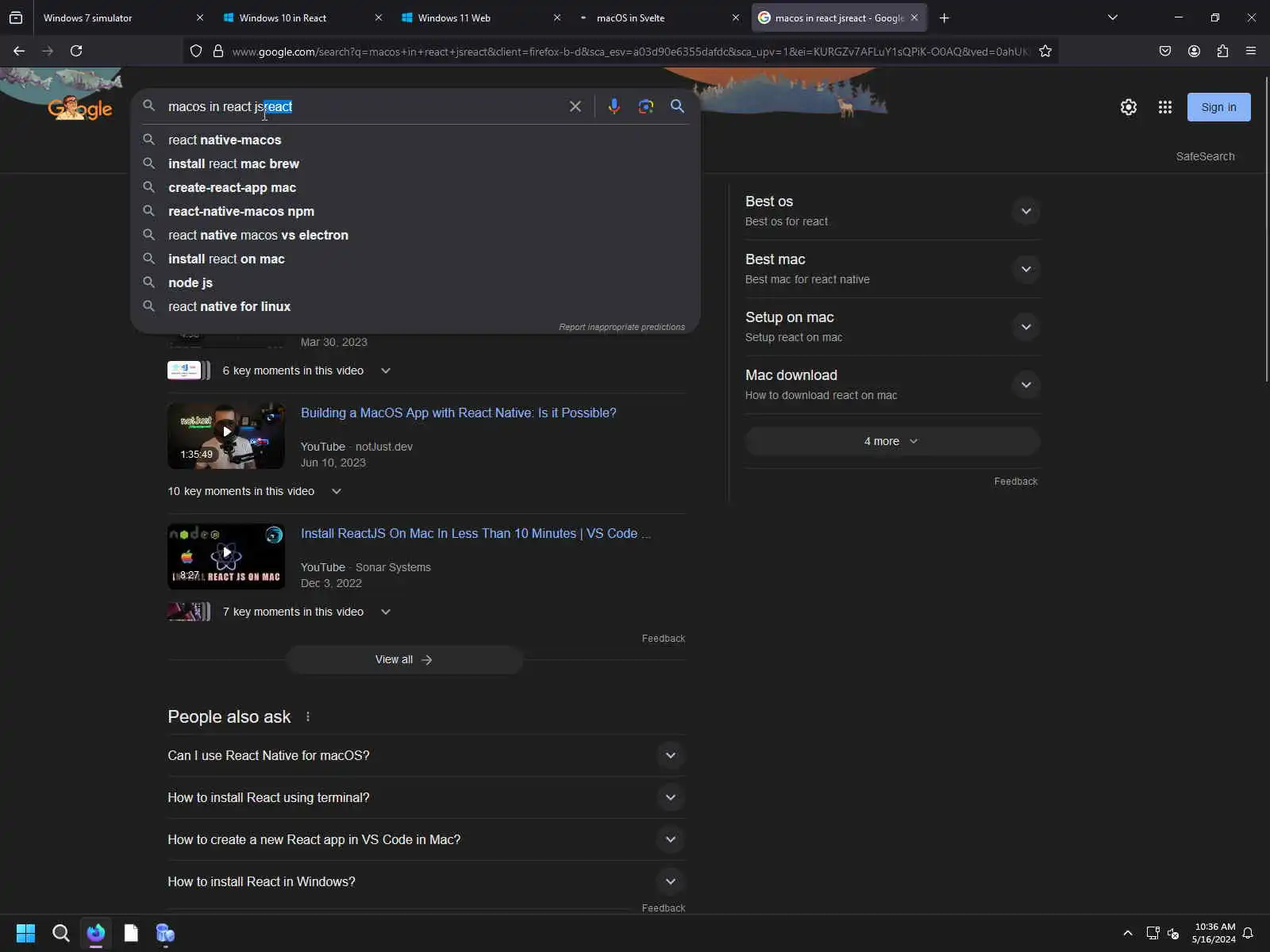Click the site padlock security icon
This screenshot has height=952, width=1270.
(x=218, y=52)
